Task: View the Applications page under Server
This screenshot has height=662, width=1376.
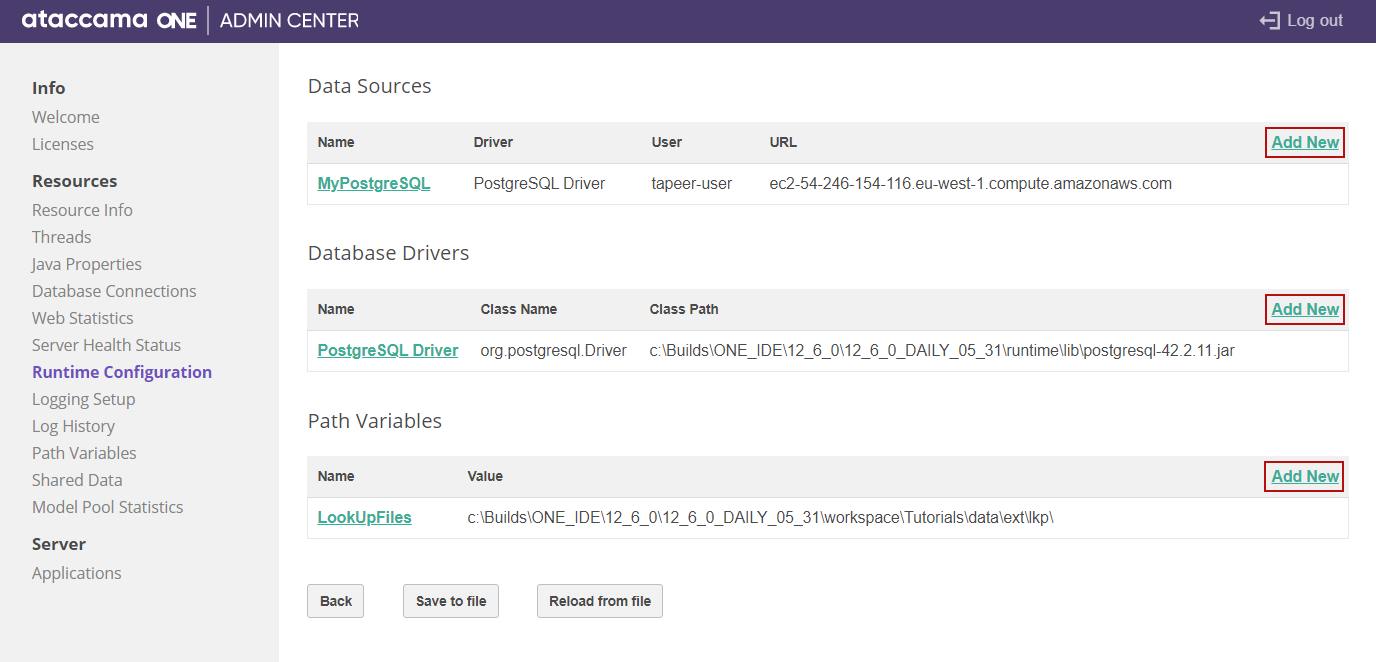Action: pos(76,572)
